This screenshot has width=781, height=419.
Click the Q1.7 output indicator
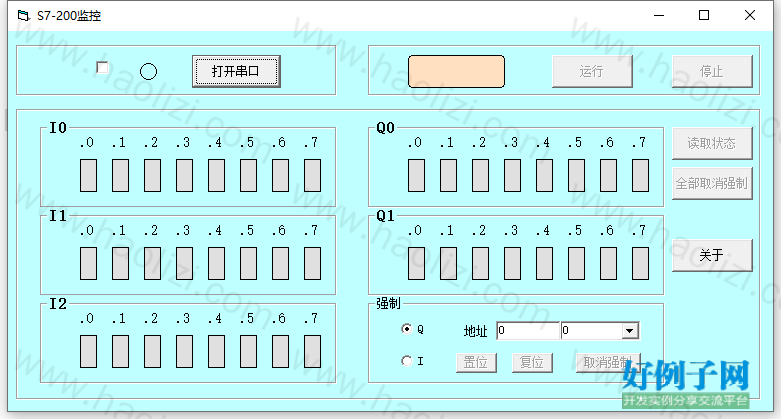(x=640, y=263)
